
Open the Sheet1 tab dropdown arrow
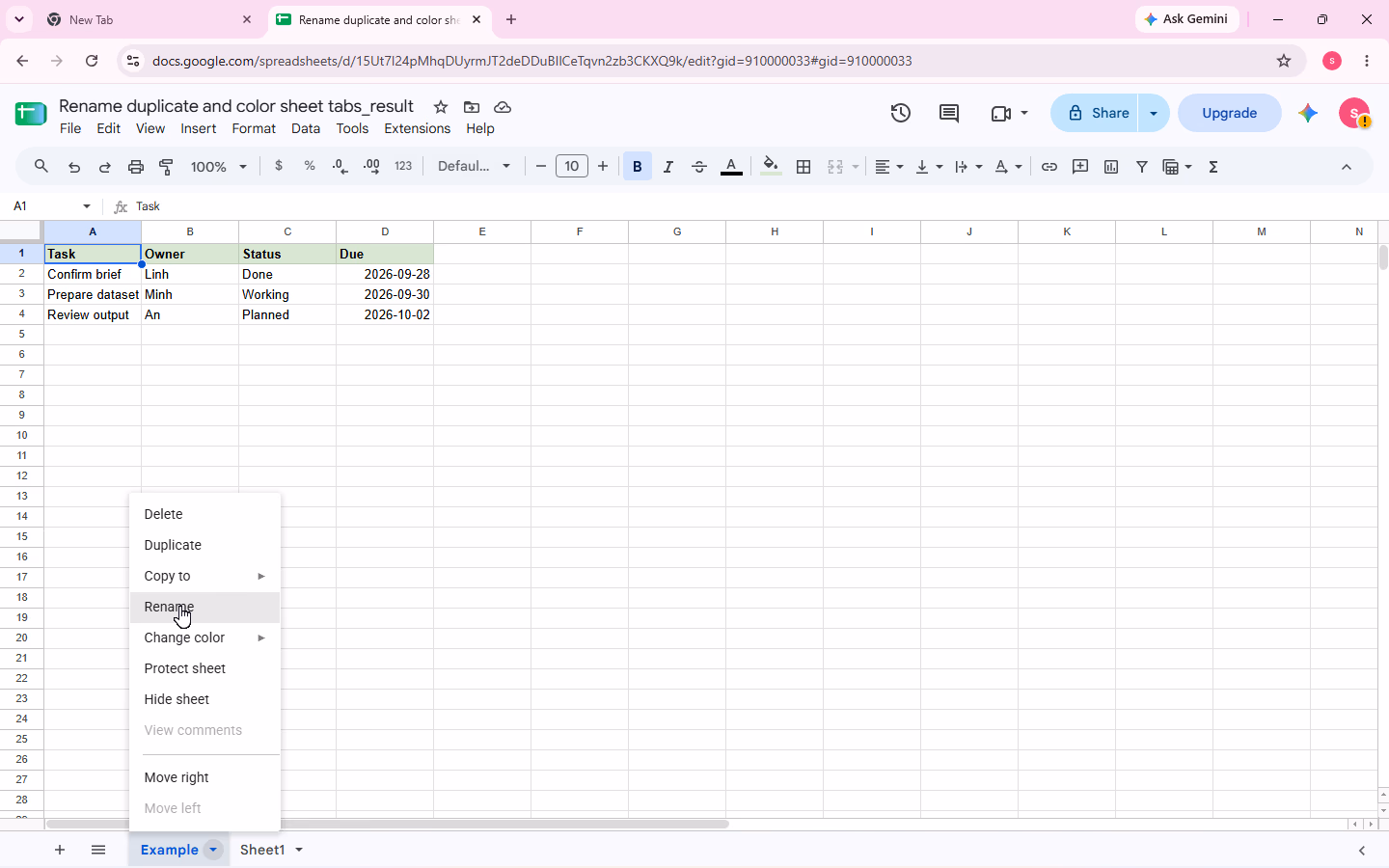tap(299, 850)
